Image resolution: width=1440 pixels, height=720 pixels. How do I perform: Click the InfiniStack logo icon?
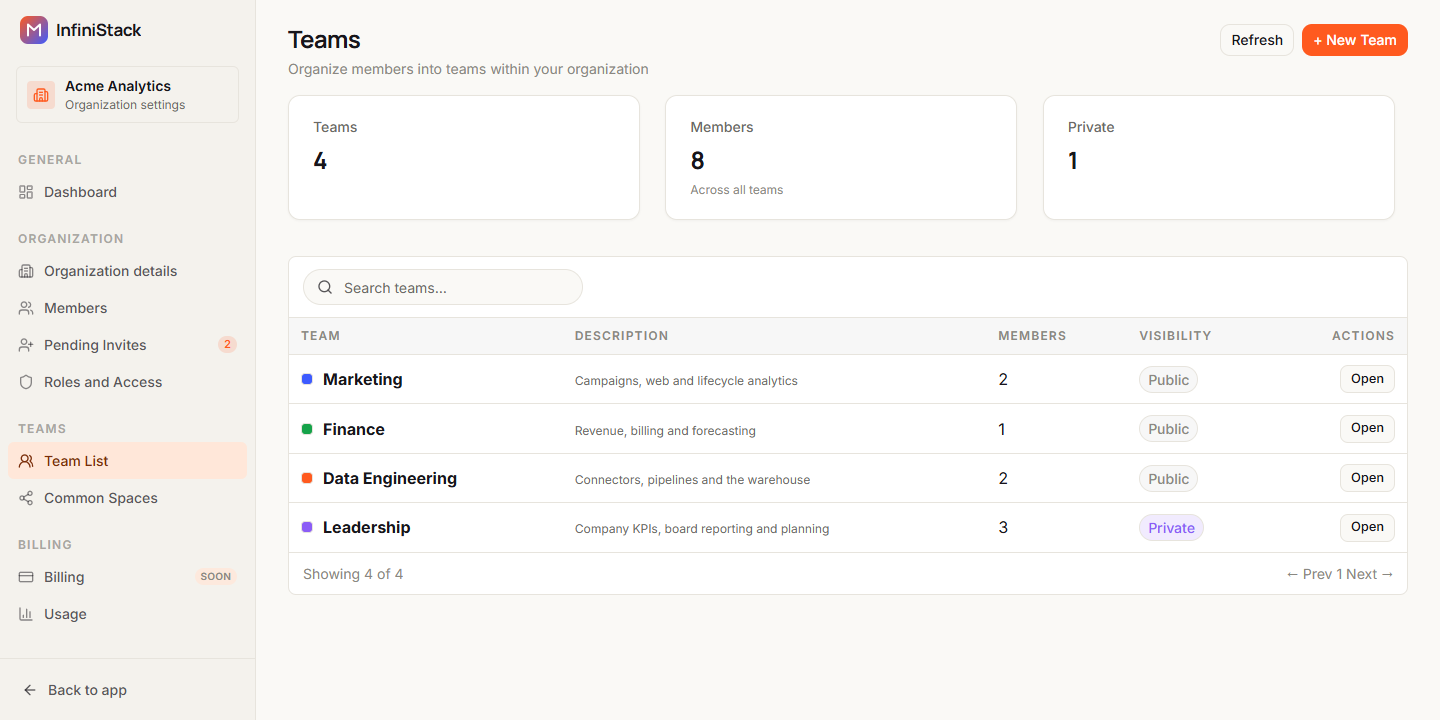(x=34, y=30)
